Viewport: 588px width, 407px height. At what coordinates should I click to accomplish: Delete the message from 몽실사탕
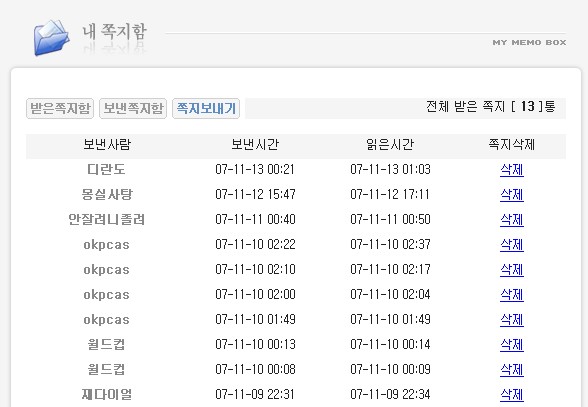[512, 195]
